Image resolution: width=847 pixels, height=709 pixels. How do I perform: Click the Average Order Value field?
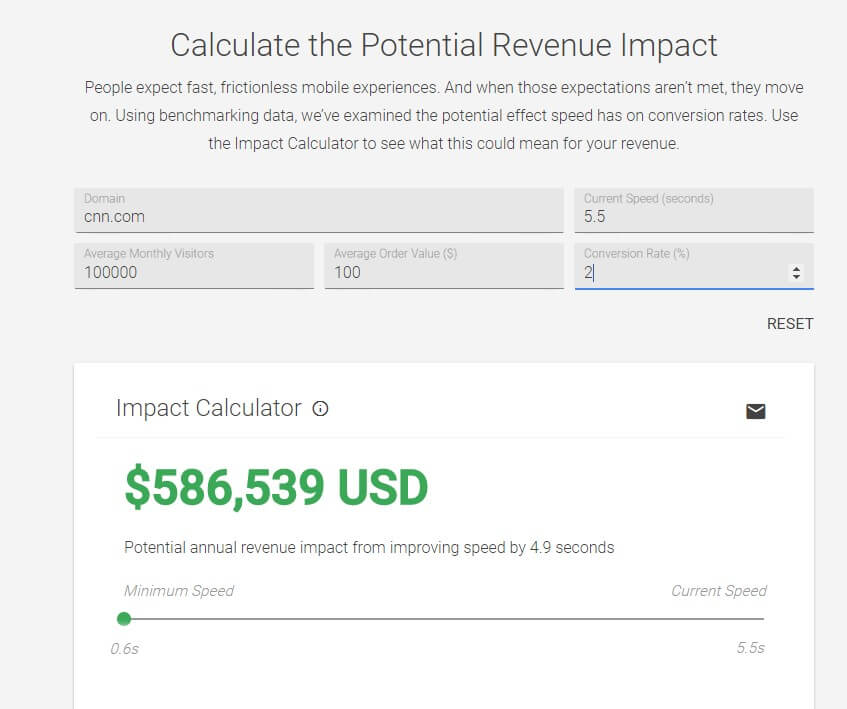tap(443, 272)
